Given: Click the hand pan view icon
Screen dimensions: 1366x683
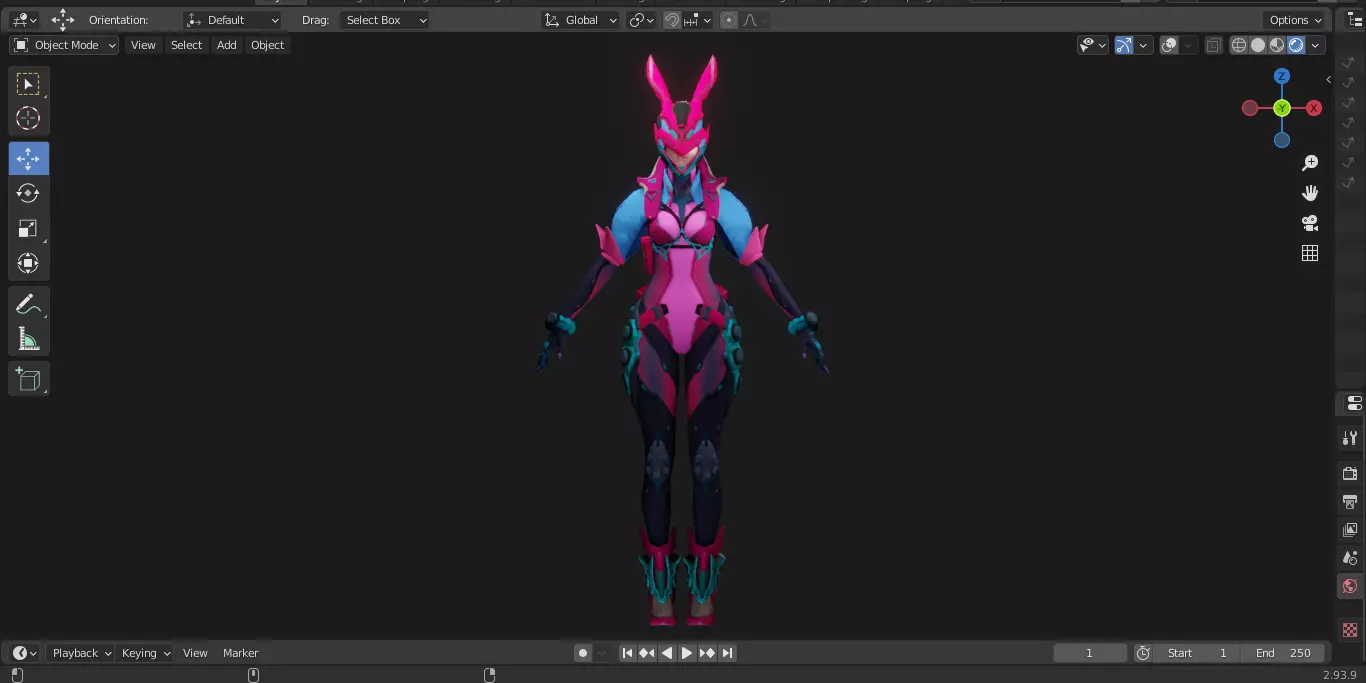Looking at the screenshot, I should click(1310, 193).
